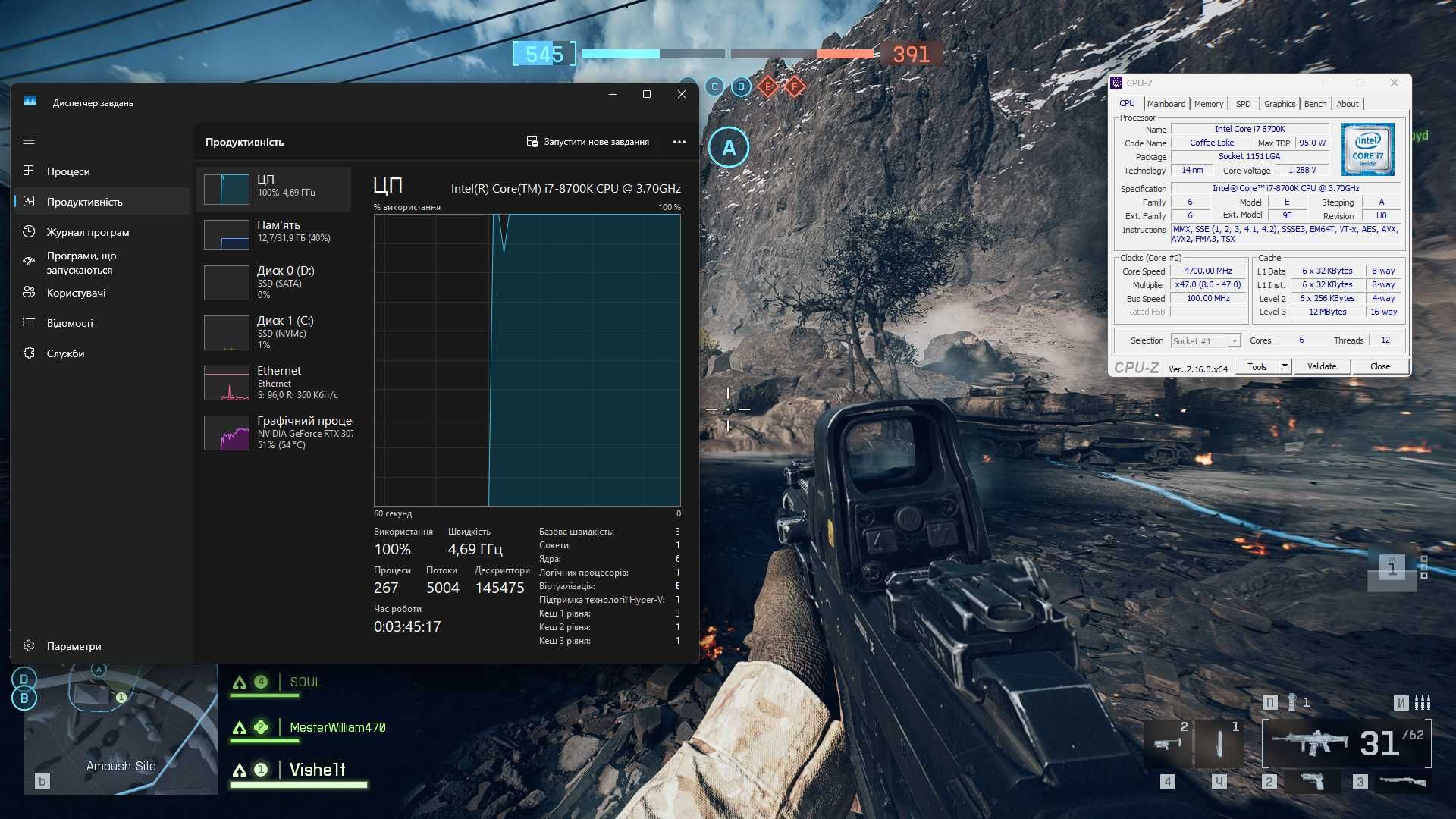The width and height of the screenshot is (1456, 819).
Task: Click the Відомості list icon
Action: (29, 322)
